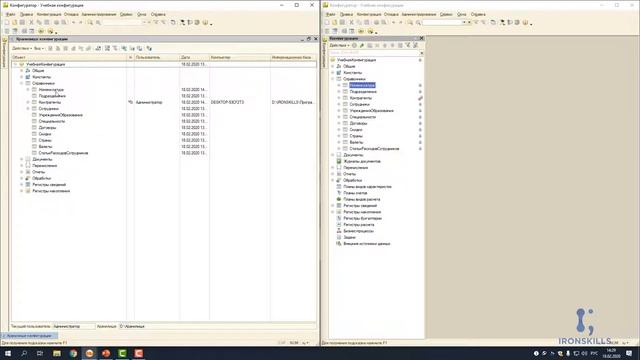This screenshot has height=360, width=640.
Task: Click Save icon in left window toolbar
Action: 22,22
